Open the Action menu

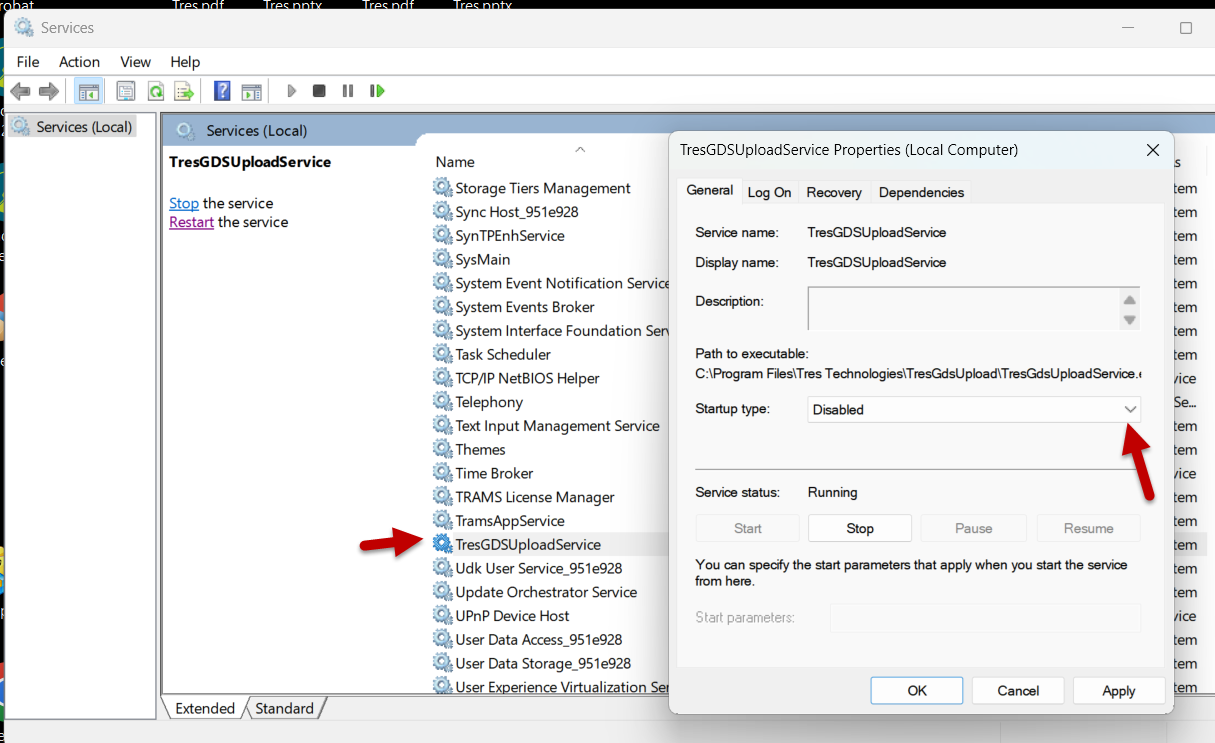click(x=79, y=62)
